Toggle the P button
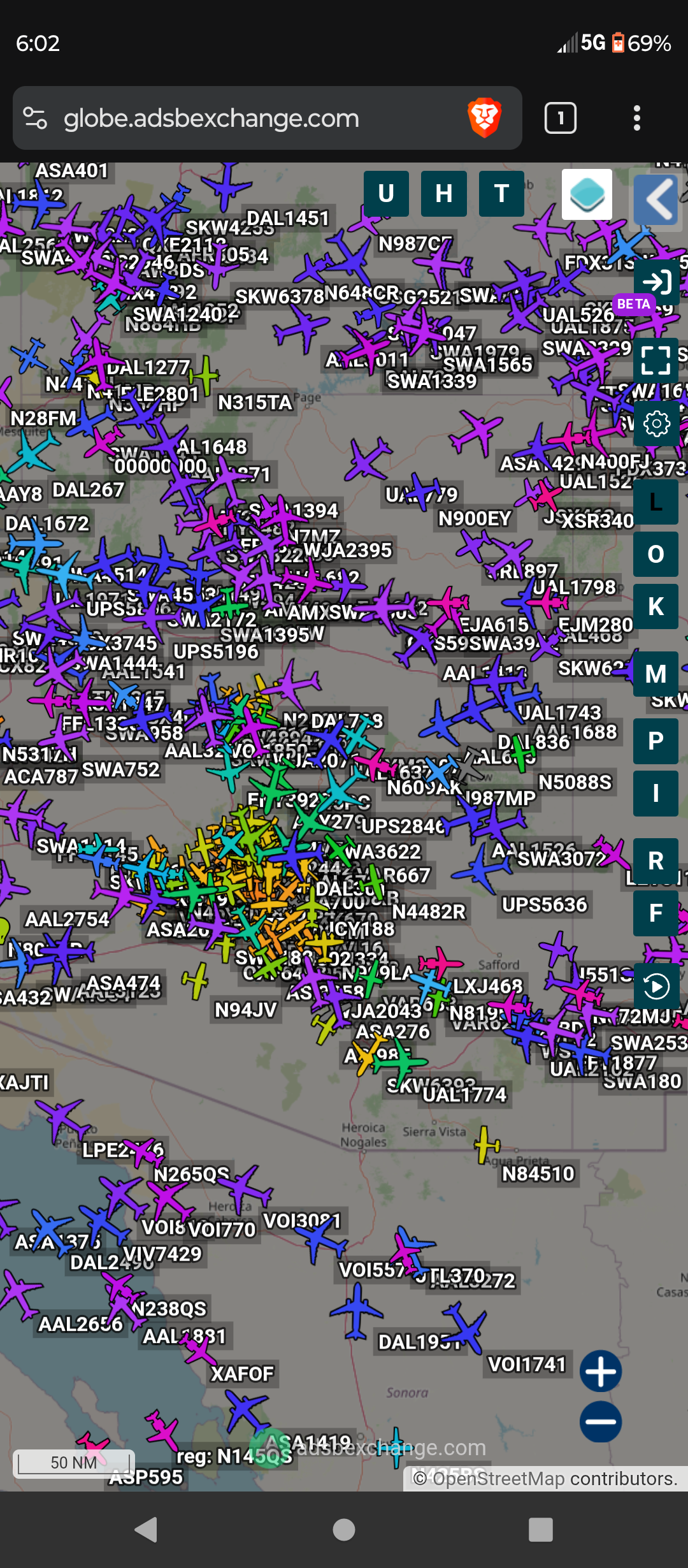The height and width of the screenshot is (1568, 688). [x=656, y=741]
